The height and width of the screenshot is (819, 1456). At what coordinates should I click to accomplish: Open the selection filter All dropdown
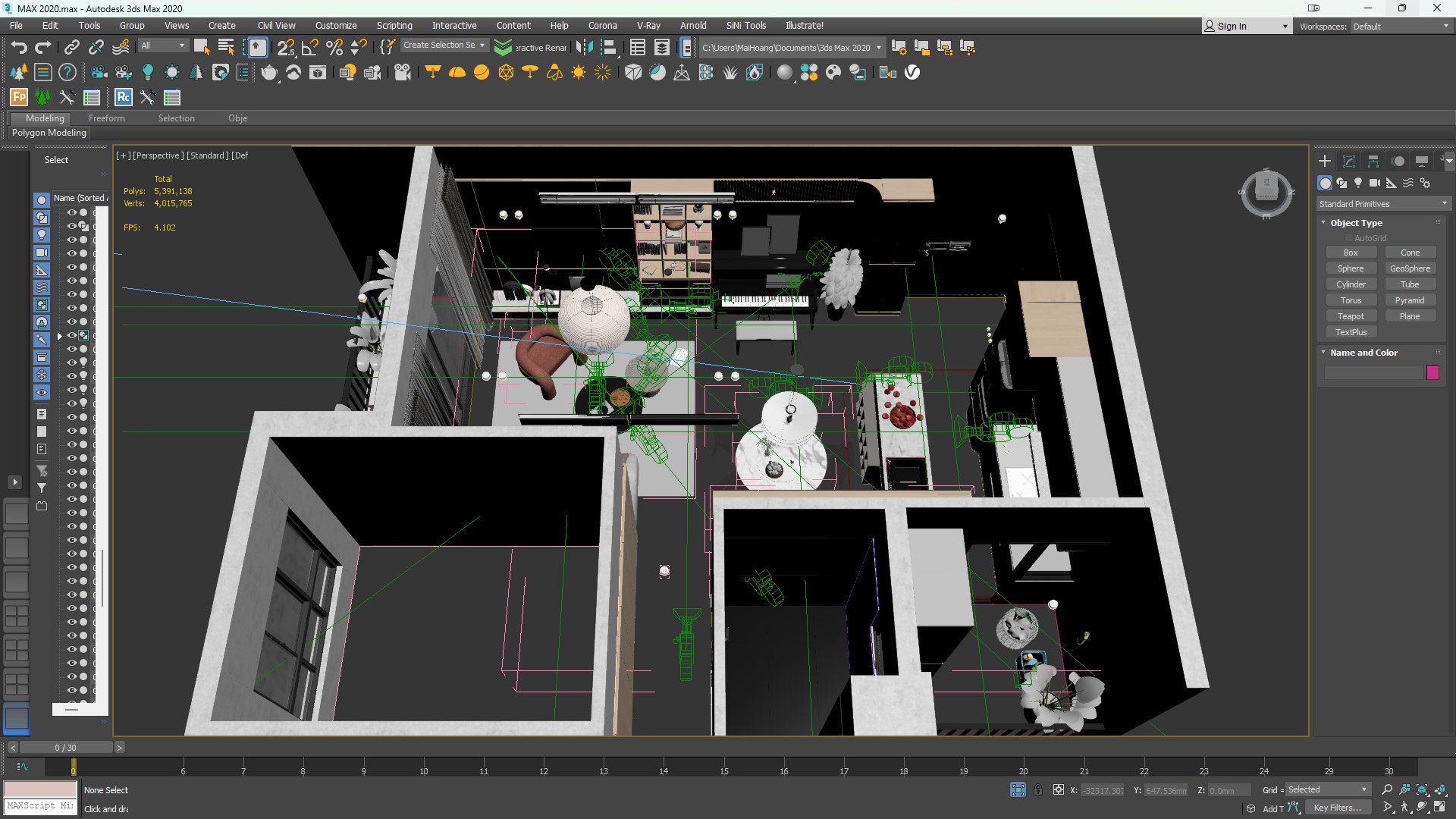tap(162, 46)
